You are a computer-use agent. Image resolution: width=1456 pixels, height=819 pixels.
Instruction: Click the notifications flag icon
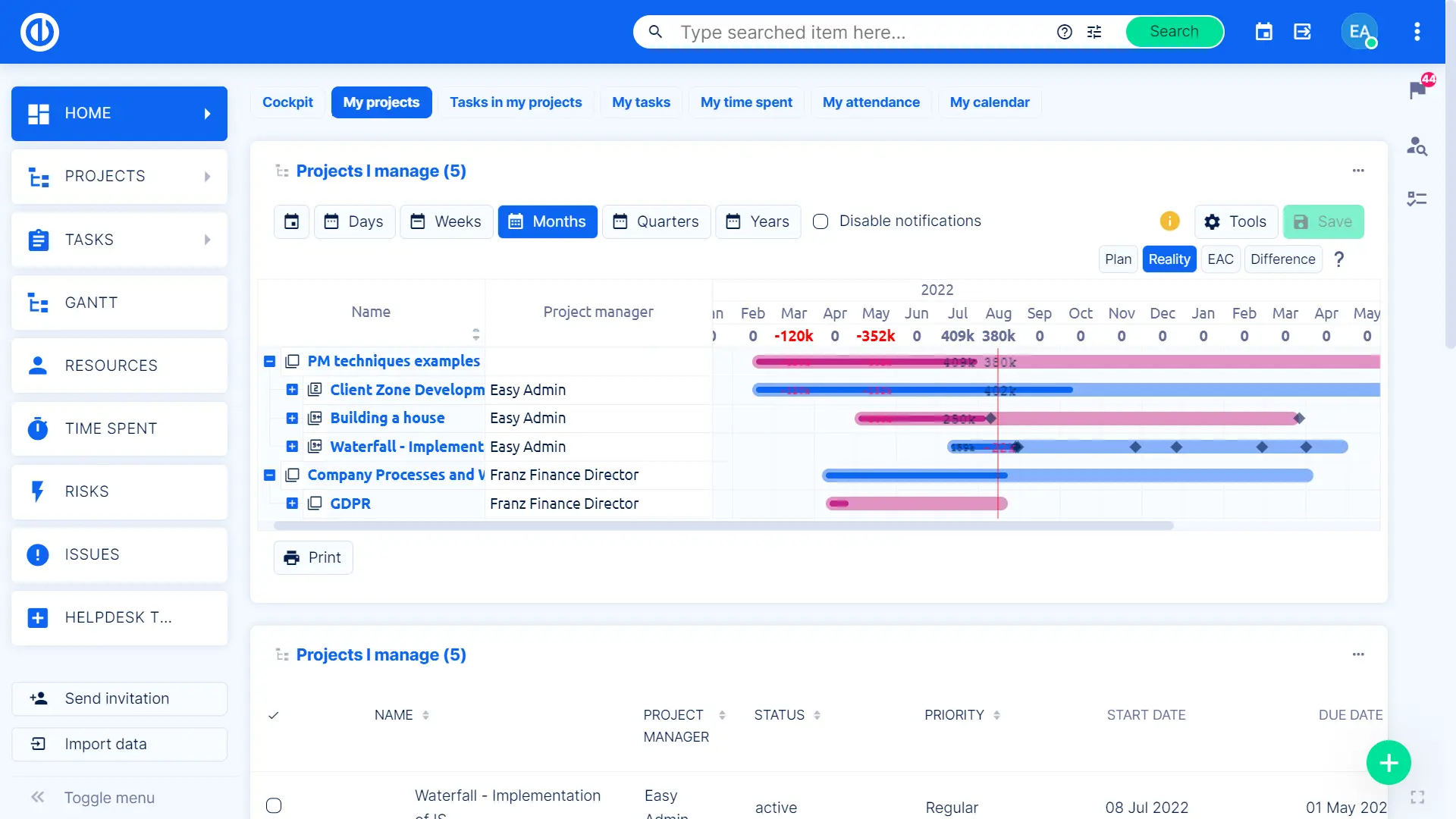(1417, 90)
